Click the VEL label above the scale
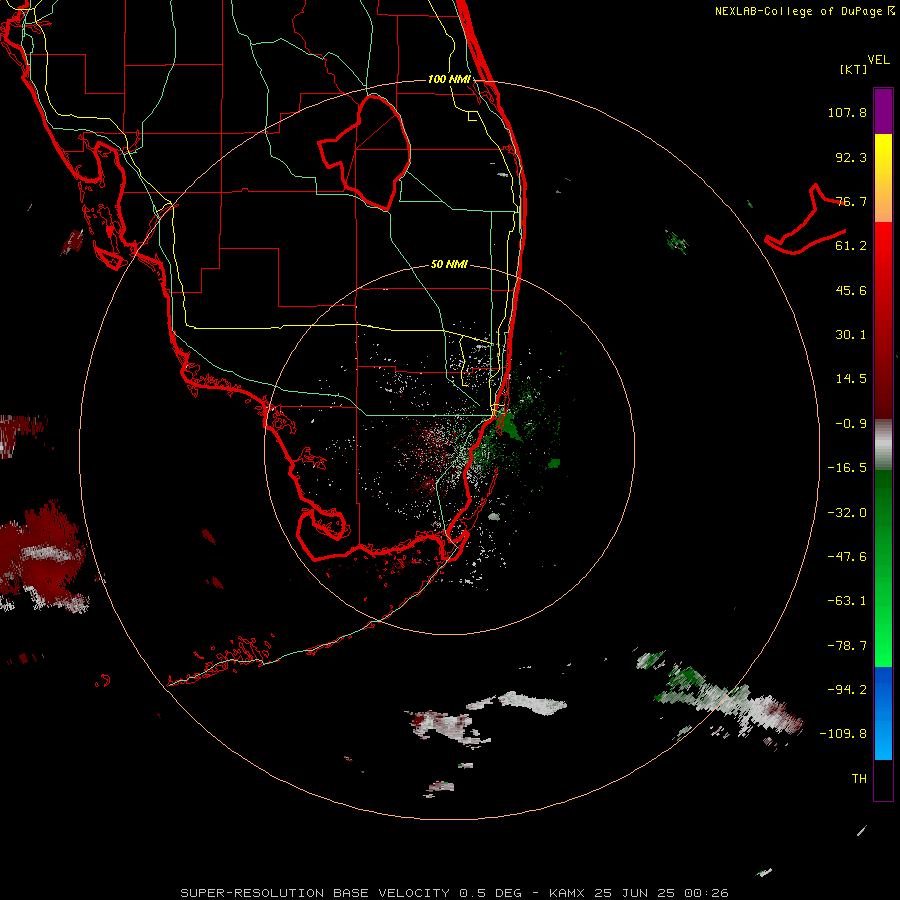The height and width of the screenshot is (900, 900). (878, 60)
